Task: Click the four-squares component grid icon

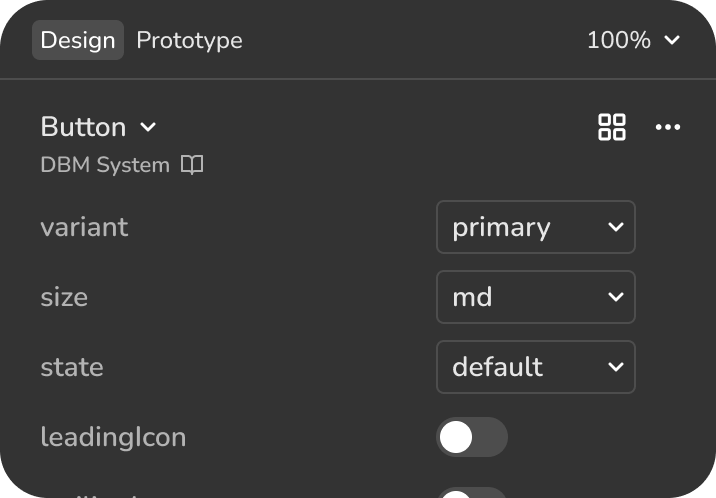Action: pos(612,127)
